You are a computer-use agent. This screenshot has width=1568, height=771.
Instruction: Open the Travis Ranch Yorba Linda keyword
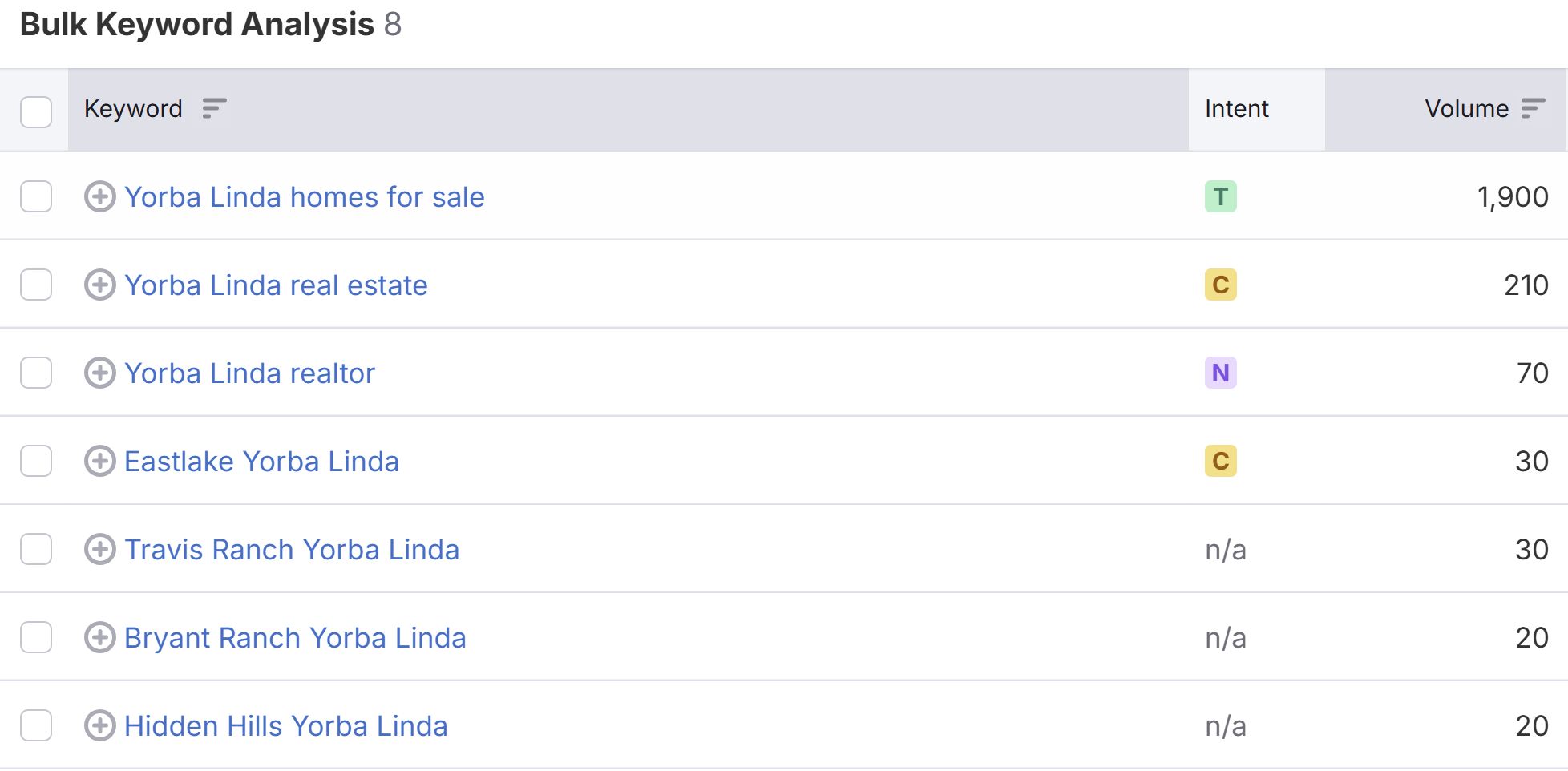click(293, 550)
